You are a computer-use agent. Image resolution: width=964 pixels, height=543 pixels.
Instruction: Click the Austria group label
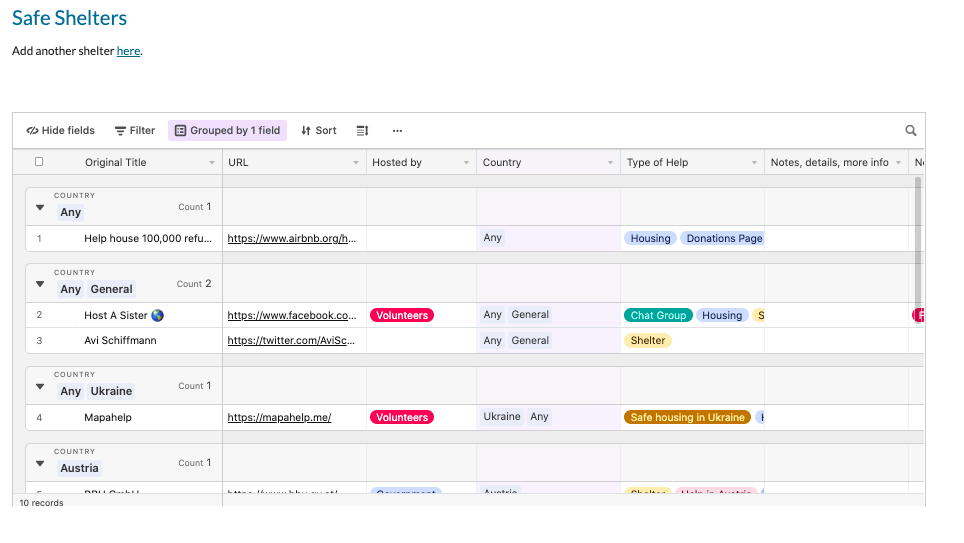point(79,468)
